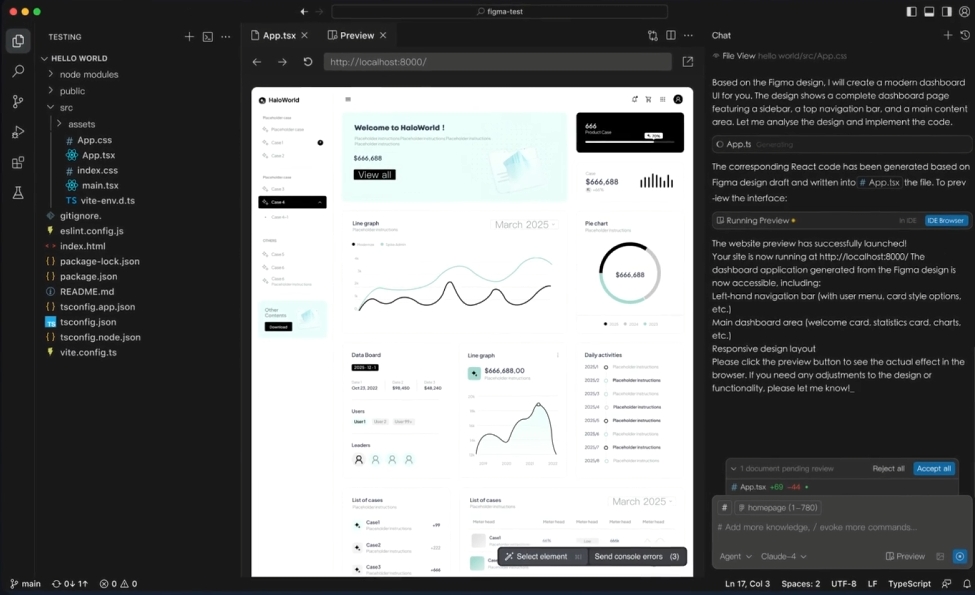The image size is (975, 595).
Task: Open the Claude-4 model dropdown
Action: 784,556
